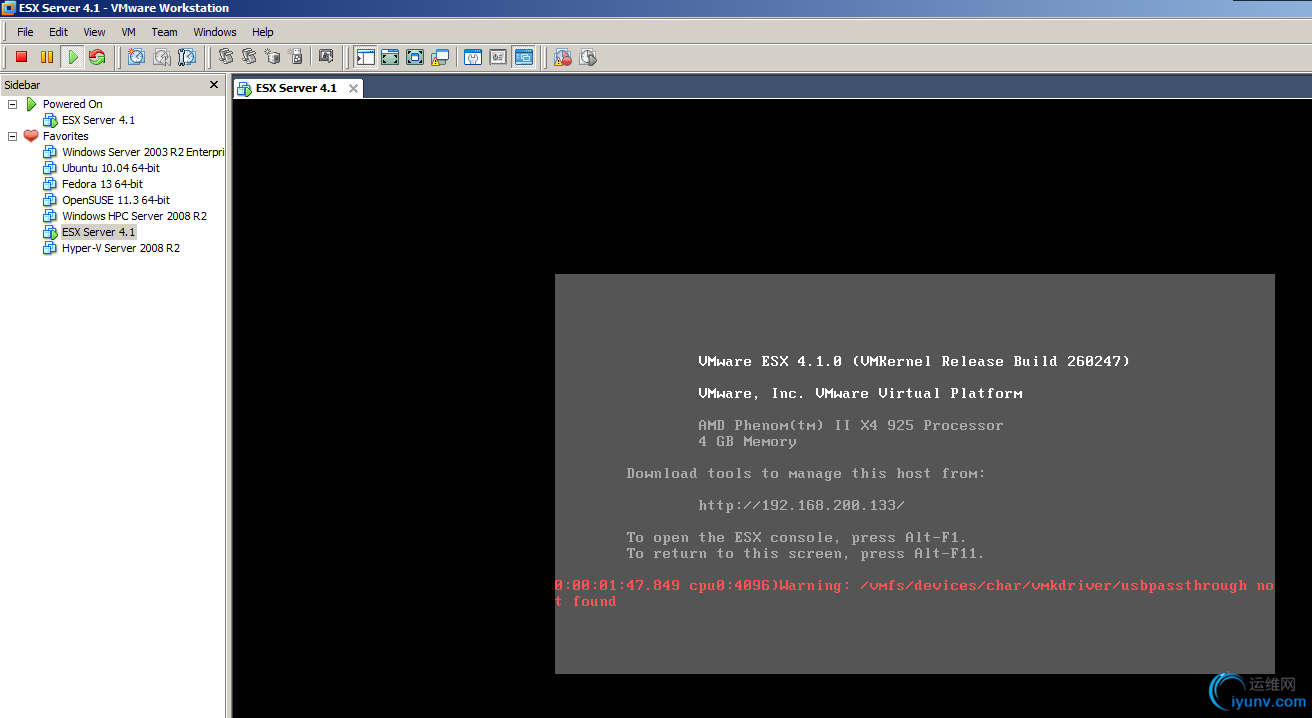Select Ubuntu 10.04 64-bit in Favorites
Screen dimensions: 1312x718
pyautogui.click(x=110, y=168)
